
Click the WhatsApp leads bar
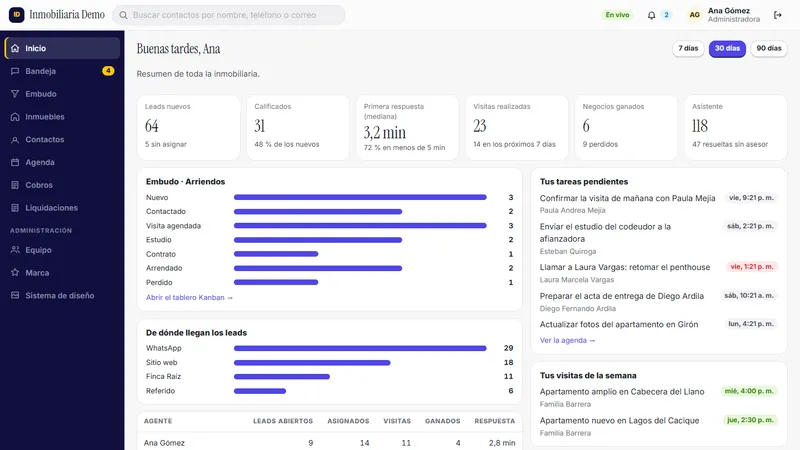(x=360, y=348)
